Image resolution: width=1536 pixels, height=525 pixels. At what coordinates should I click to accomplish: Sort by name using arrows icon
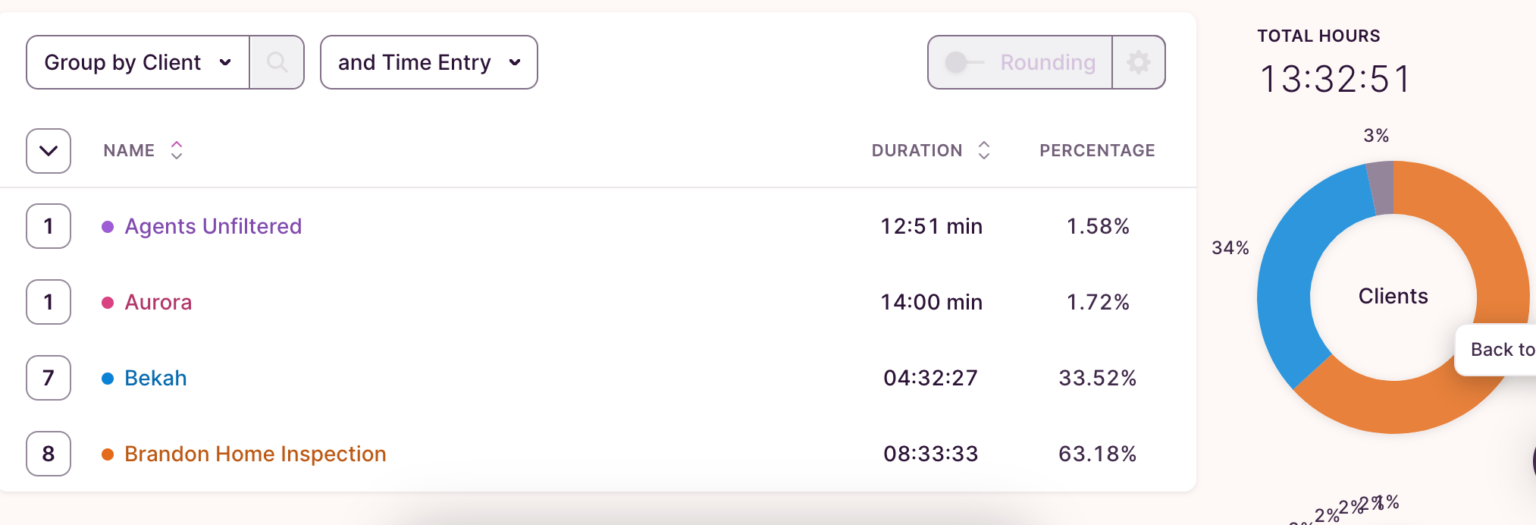tap(176, 150)
